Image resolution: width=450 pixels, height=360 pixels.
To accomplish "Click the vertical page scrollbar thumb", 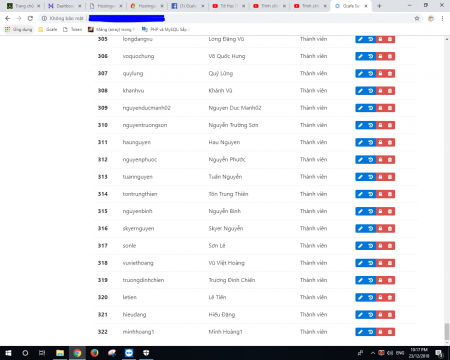I will pos(447,332).
